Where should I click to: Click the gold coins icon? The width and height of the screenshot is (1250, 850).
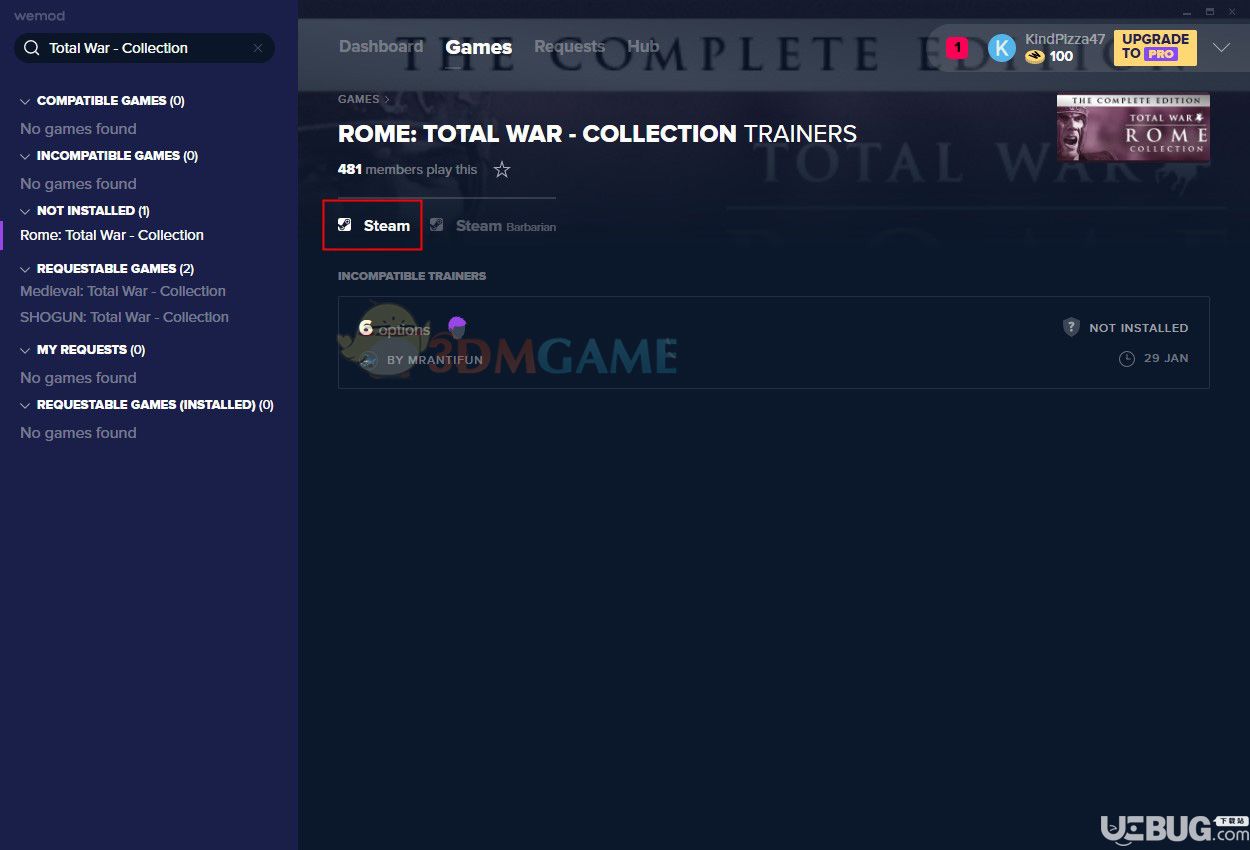[x=1035, y=57]
